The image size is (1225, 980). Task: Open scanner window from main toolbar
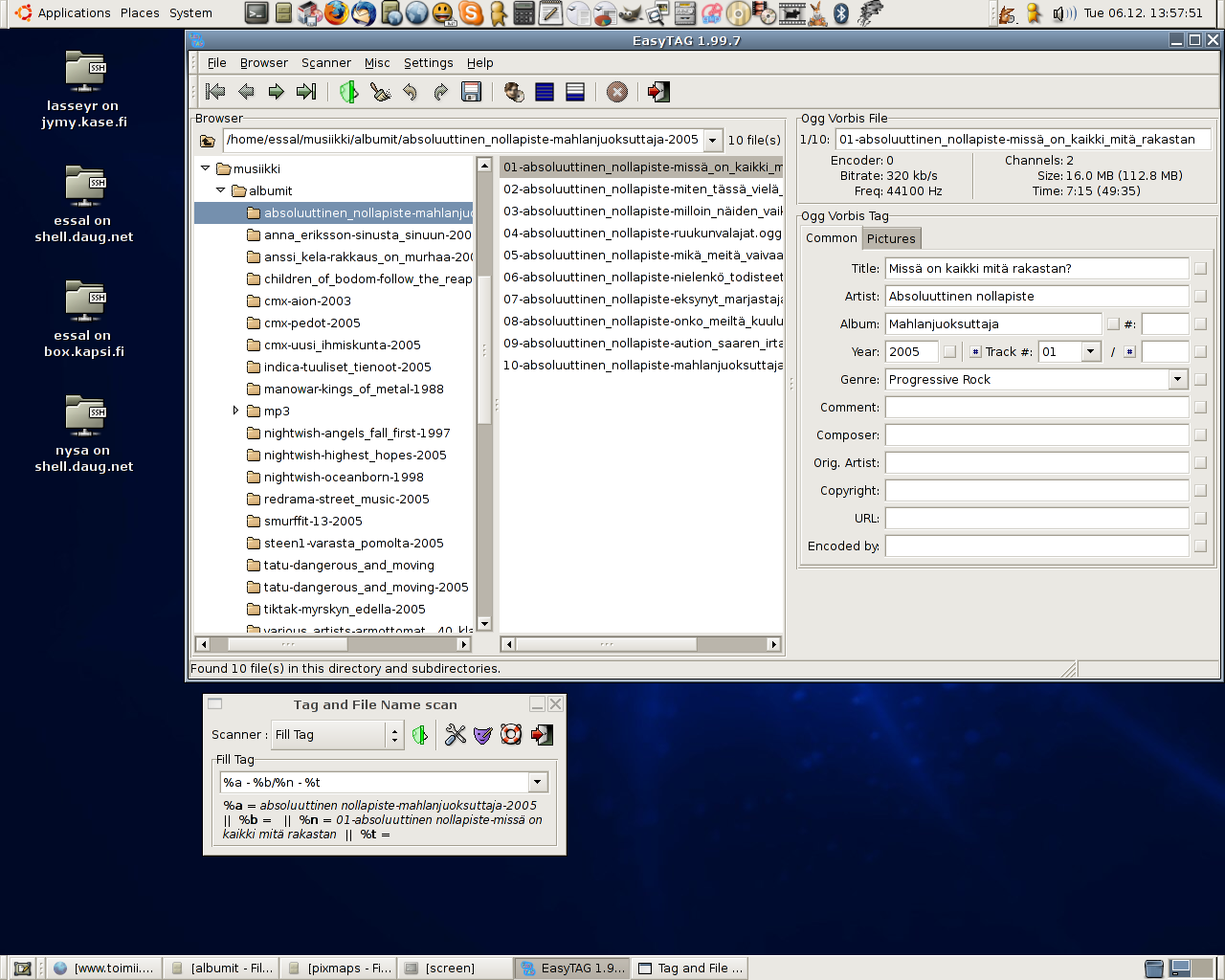348,92
